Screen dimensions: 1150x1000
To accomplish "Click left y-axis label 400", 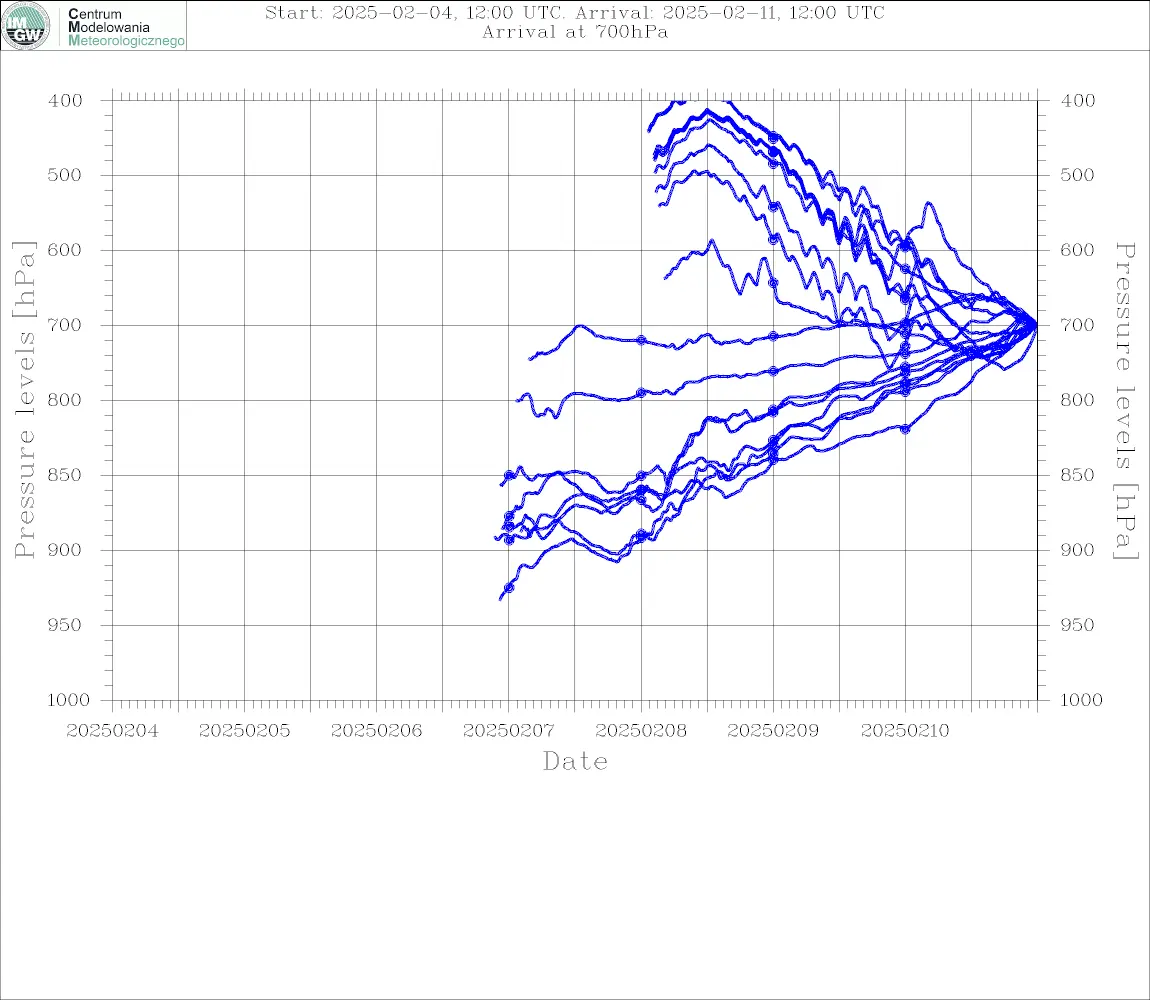I will pyautogui.click(x=65, y=101).
